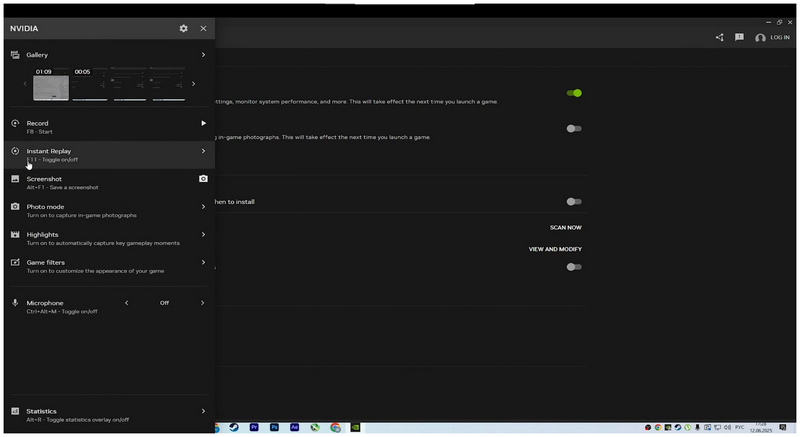Start recording with the Record play arrow

[203, 123]
